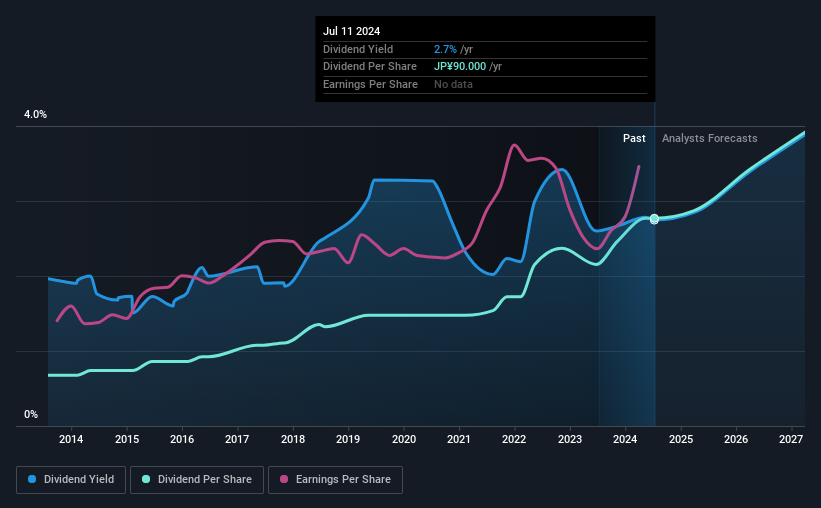Click the 2025 x-axis label
821x508 pixels.
click(681, 439)
